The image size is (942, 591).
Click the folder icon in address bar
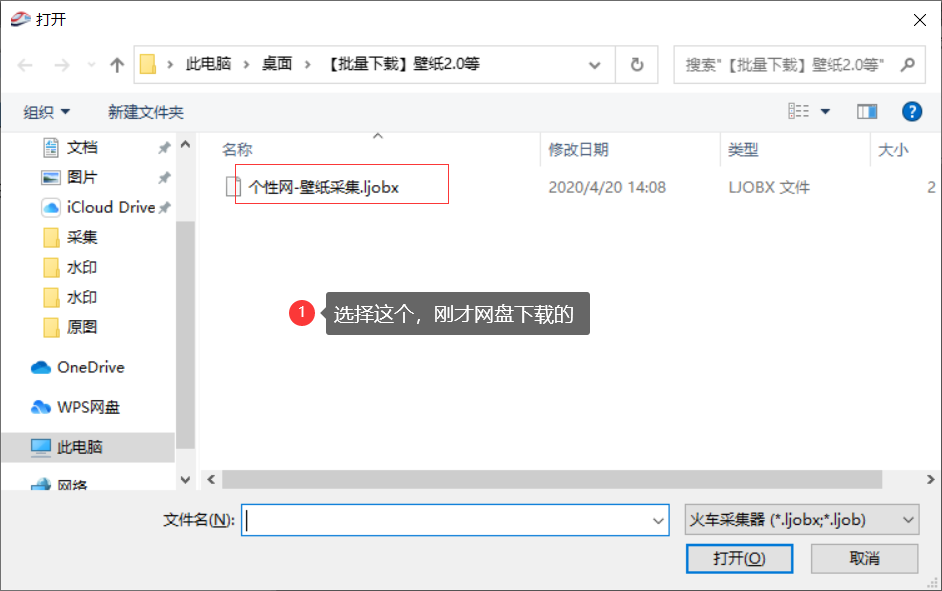[148, 64]
